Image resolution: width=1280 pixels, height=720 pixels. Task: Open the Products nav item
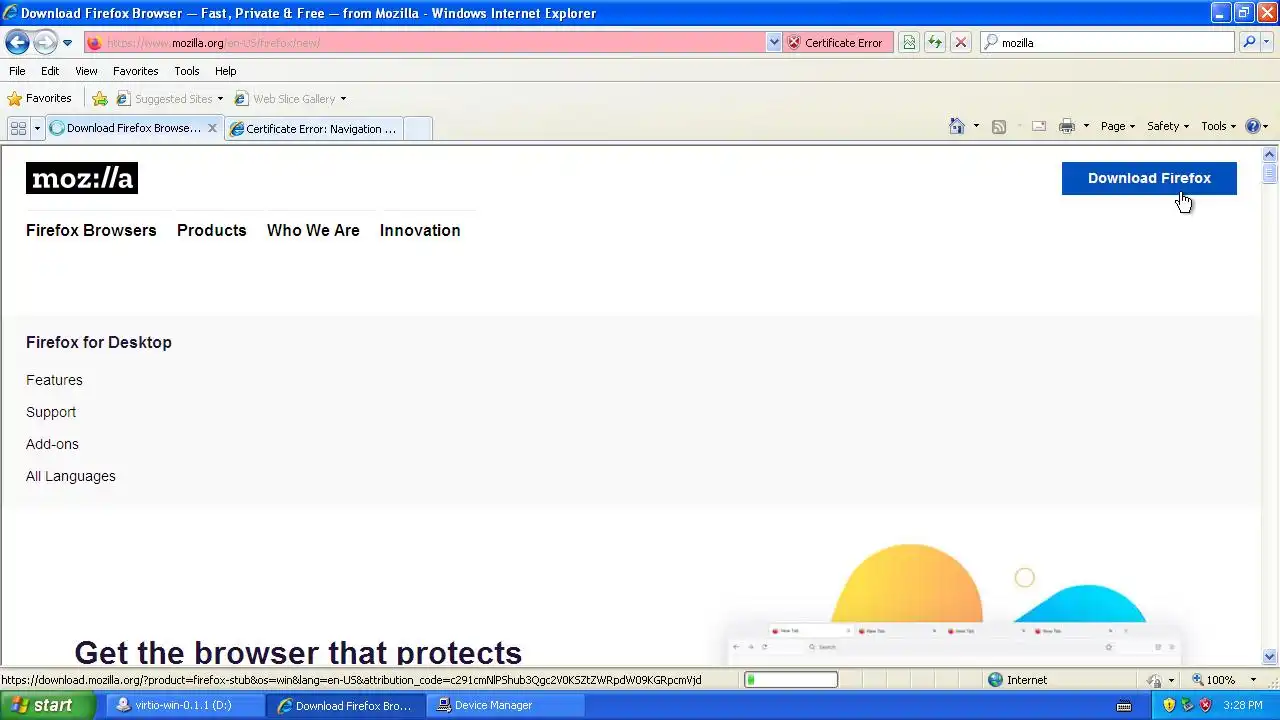(211, 230)
